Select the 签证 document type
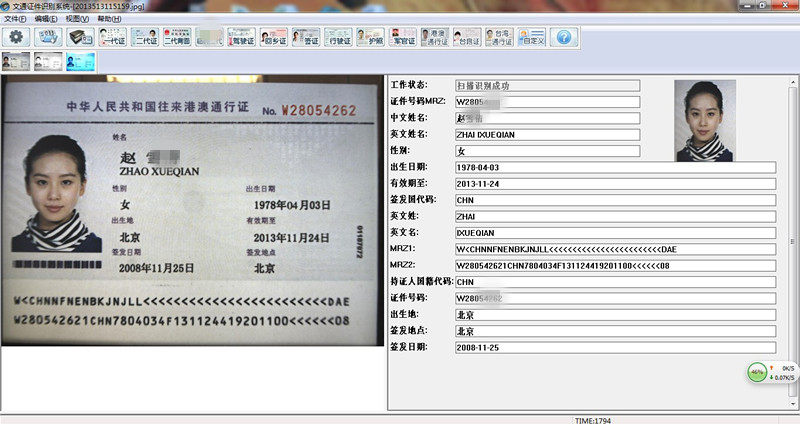Image resolution: width=800 pixels, height=424 pixels. 306,37
